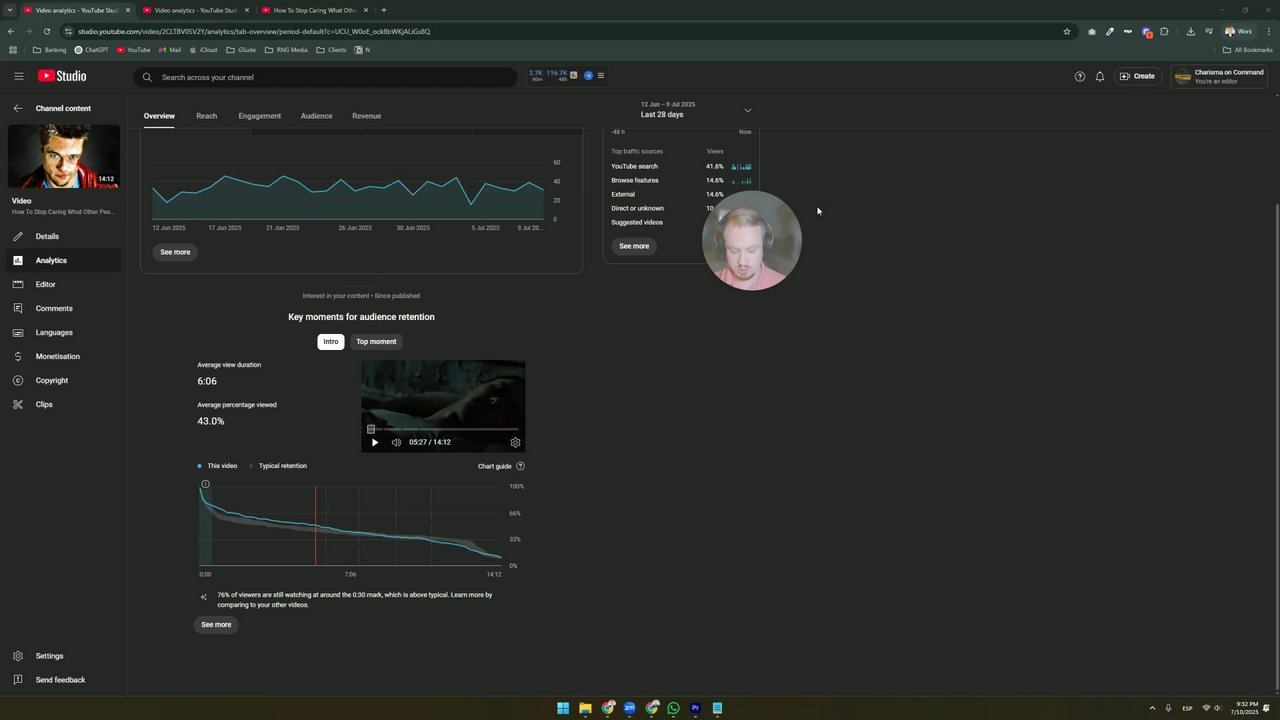Click the YouTube Studio logo
Screen dimensions: 1280x720
click(62, 76)
